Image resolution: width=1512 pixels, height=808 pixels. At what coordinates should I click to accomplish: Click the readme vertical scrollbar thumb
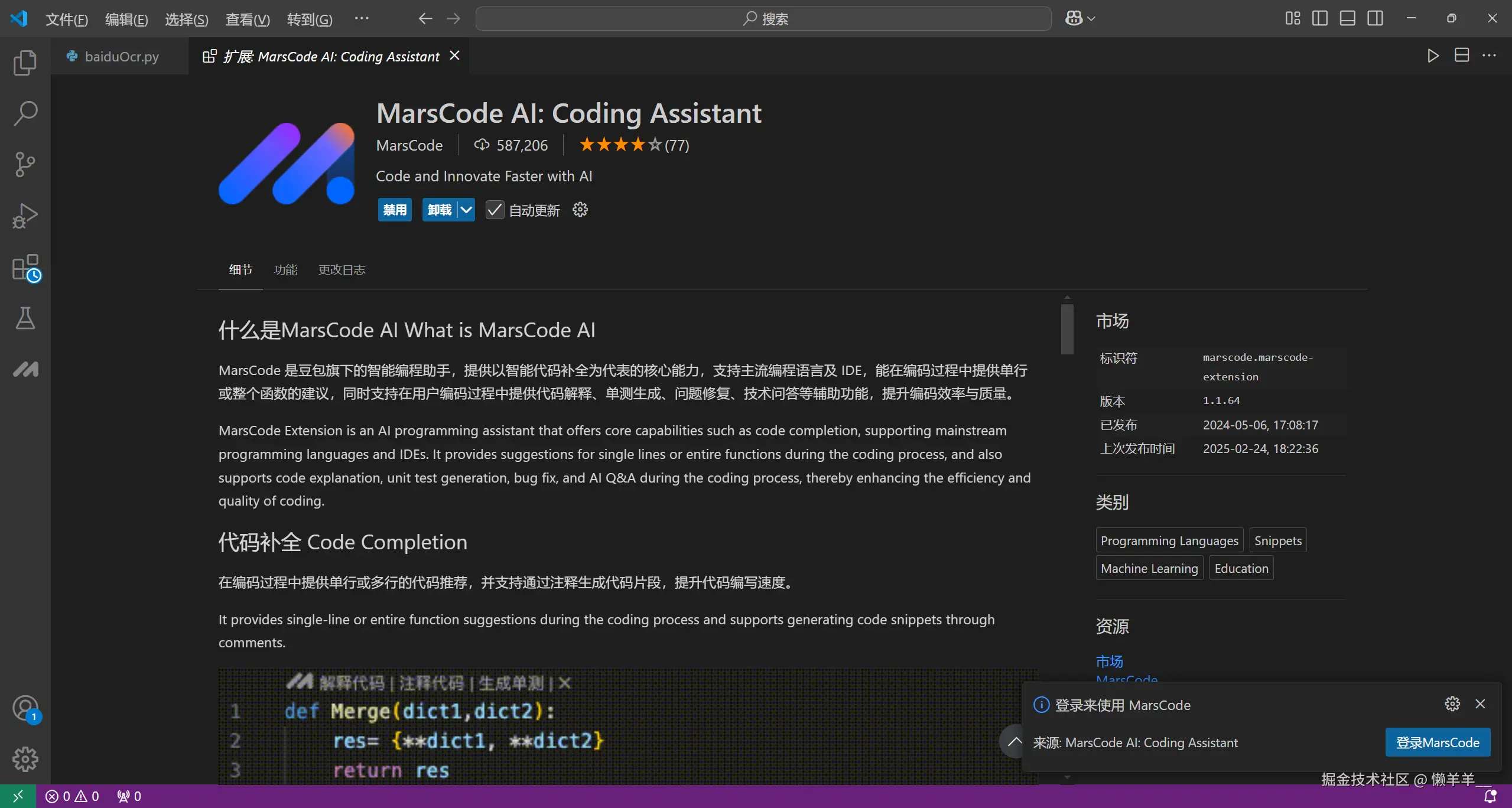coord(1066,329)
